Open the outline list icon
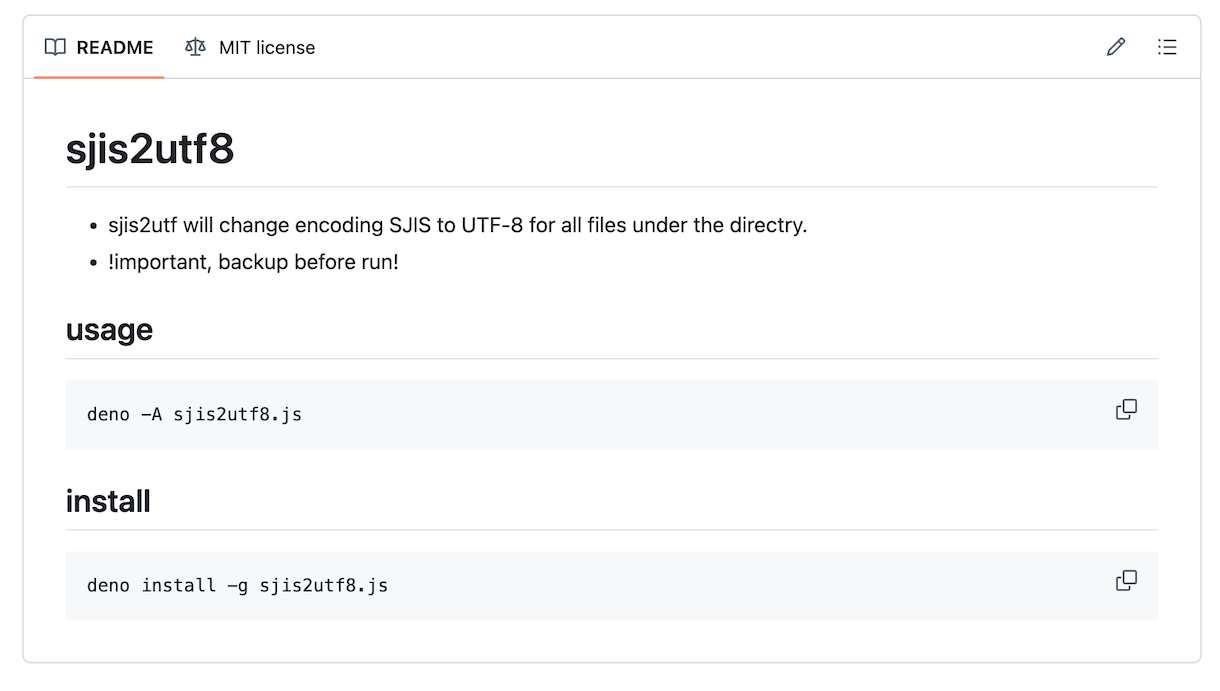Image resolution: width=1220 pixels, height=691 pixels. [1167, 47]
